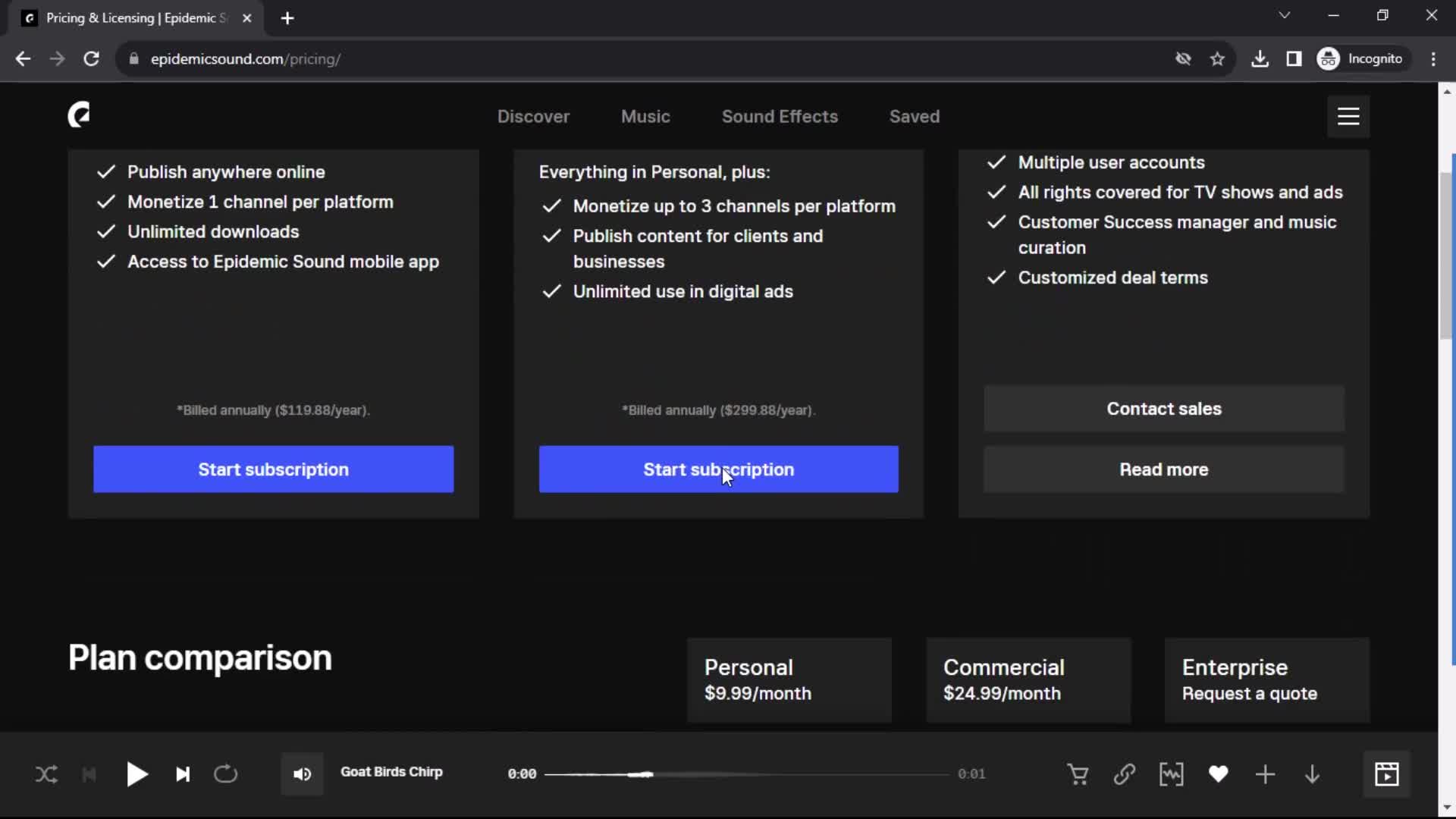
Task: Contact sales for Enterprise plan
Action: [x=1164, y=408]
